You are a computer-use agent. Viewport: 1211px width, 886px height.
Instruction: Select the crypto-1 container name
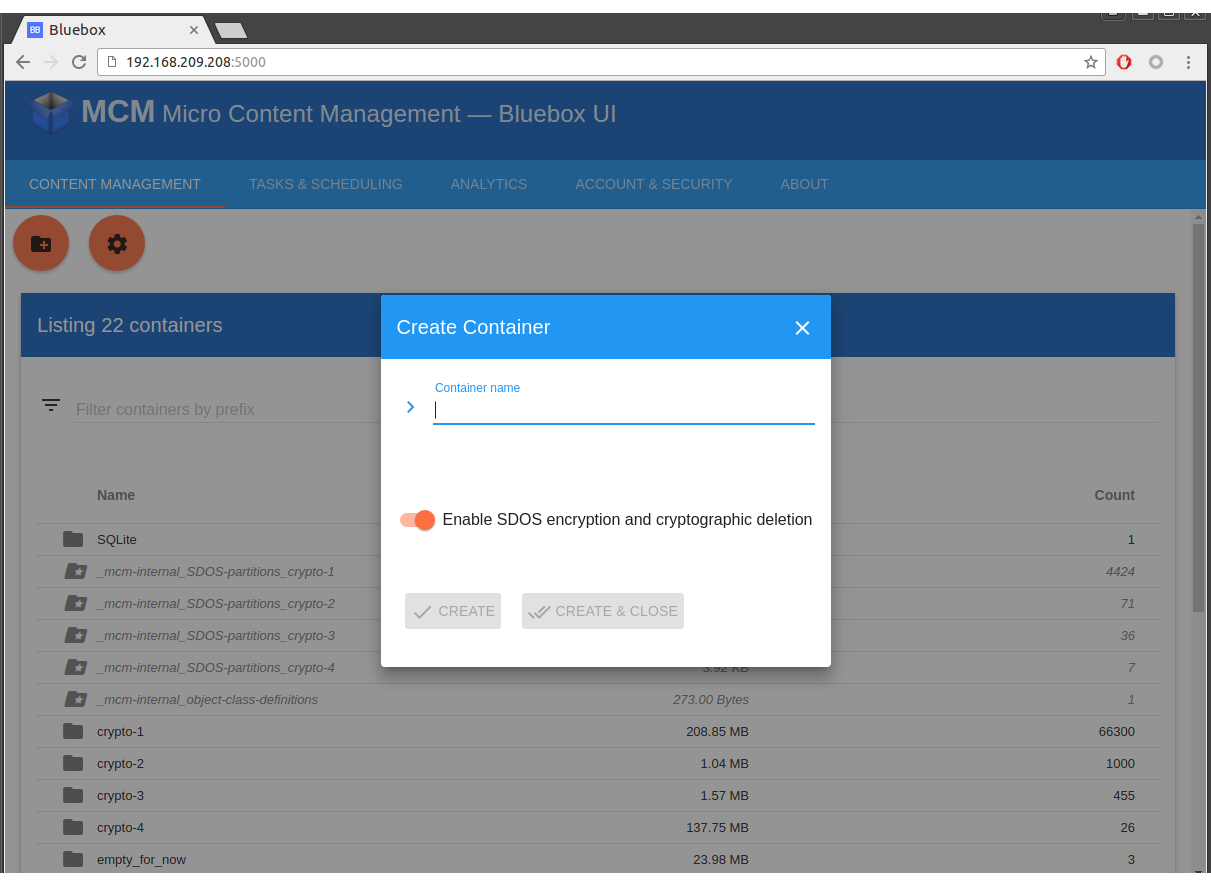click(120, 731)
